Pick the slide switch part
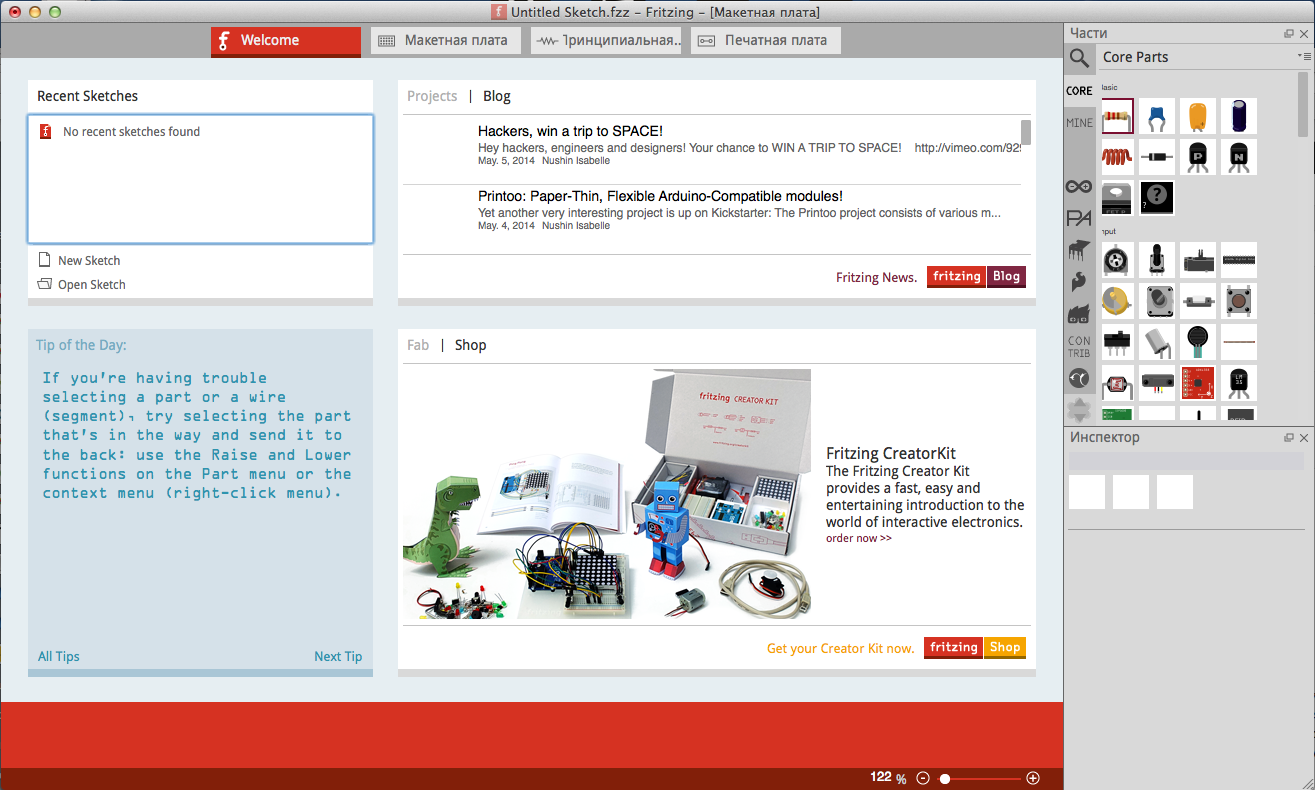The image size is (1315, 790). (x=1117, y=342)
